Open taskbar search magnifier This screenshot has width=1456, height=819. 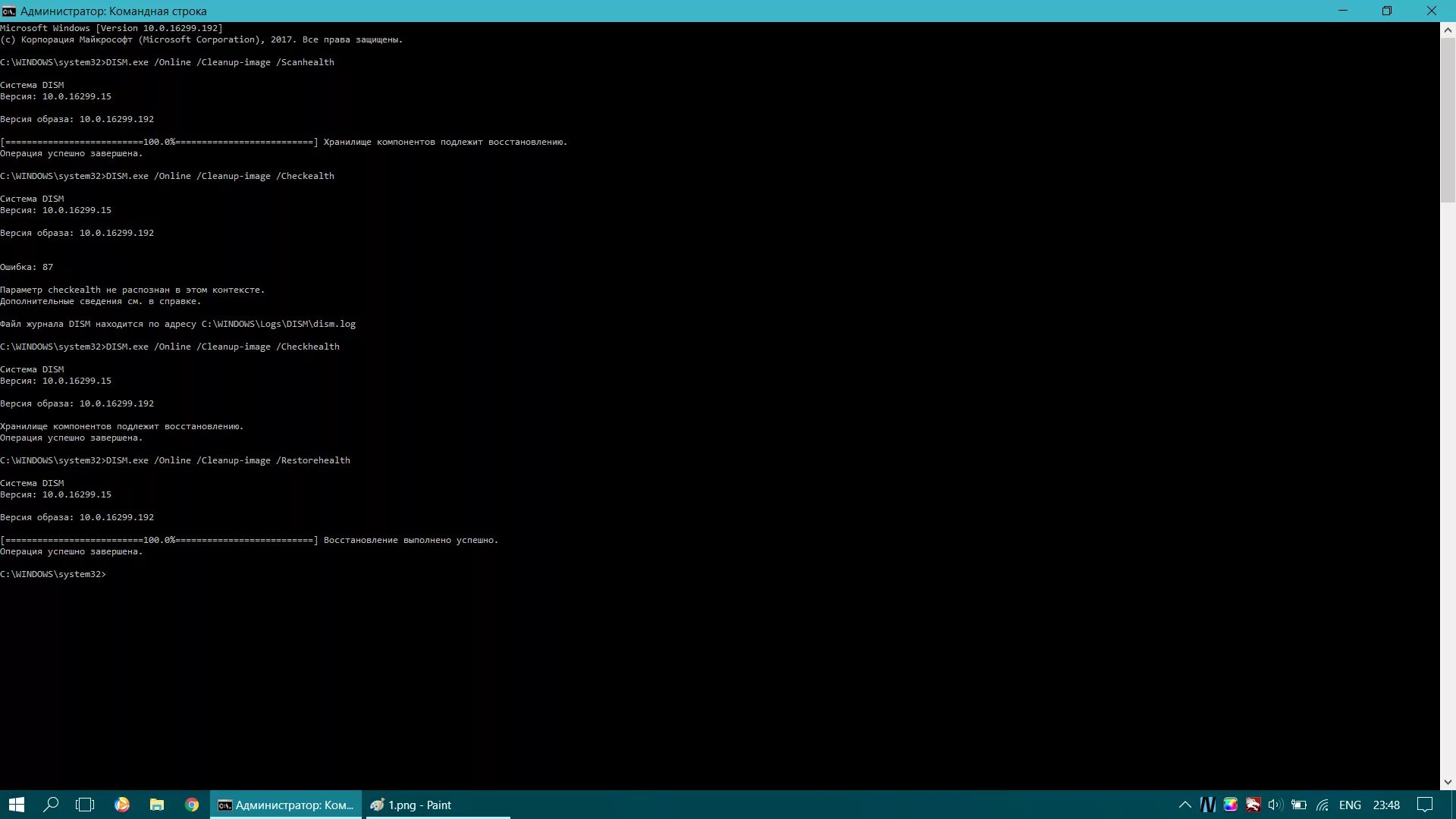point(51,805)
